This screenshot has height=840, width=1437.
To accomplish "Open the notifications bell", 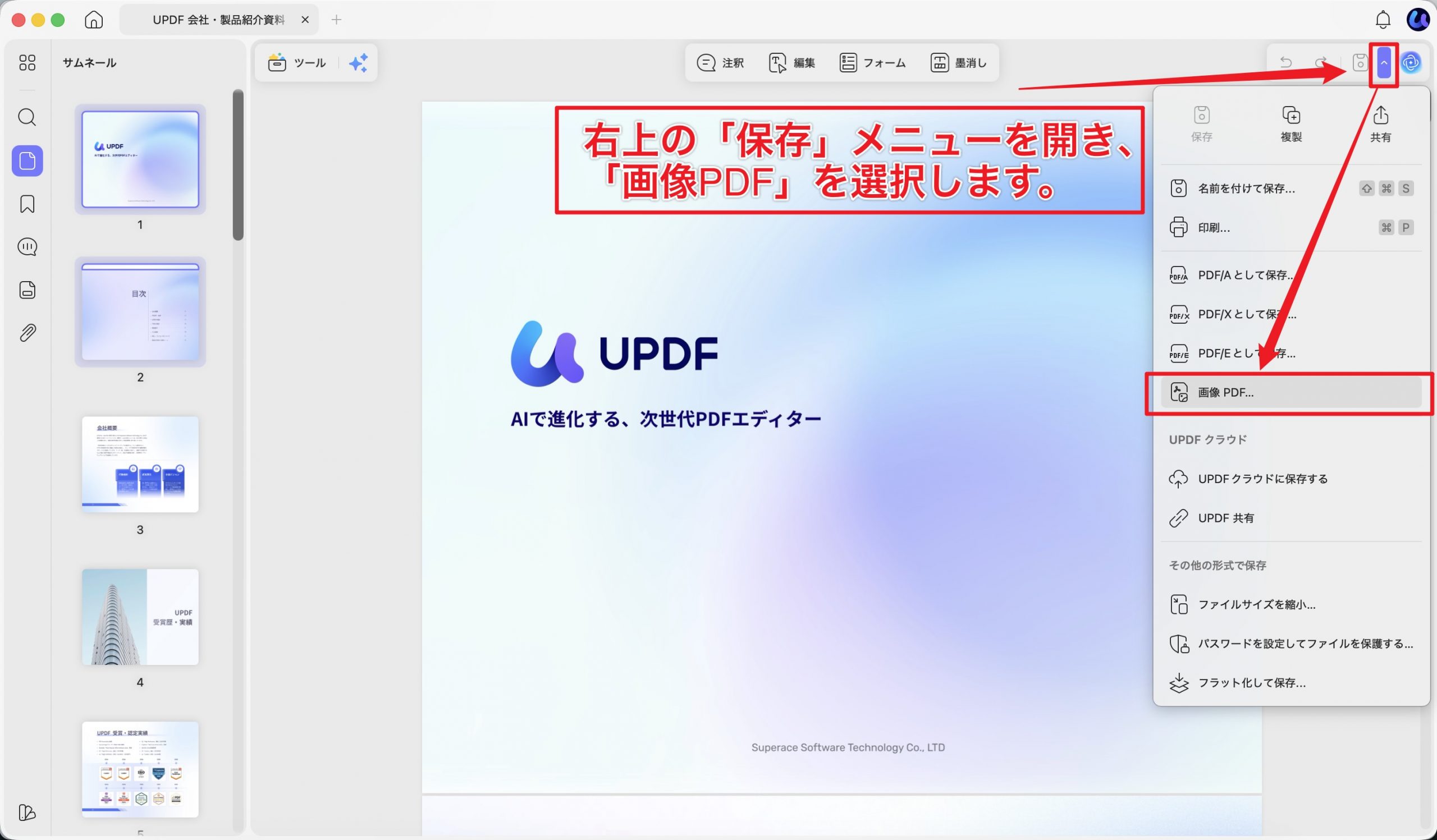I will pyautogui.click(x=1382, y=20).
